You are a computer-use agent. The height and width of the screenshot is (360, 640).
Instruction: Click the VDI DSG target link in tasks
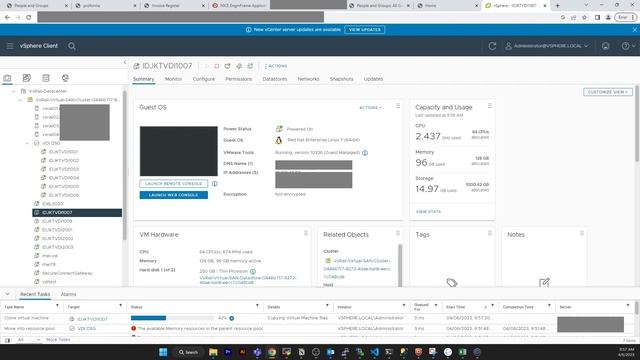coord(87,329)
